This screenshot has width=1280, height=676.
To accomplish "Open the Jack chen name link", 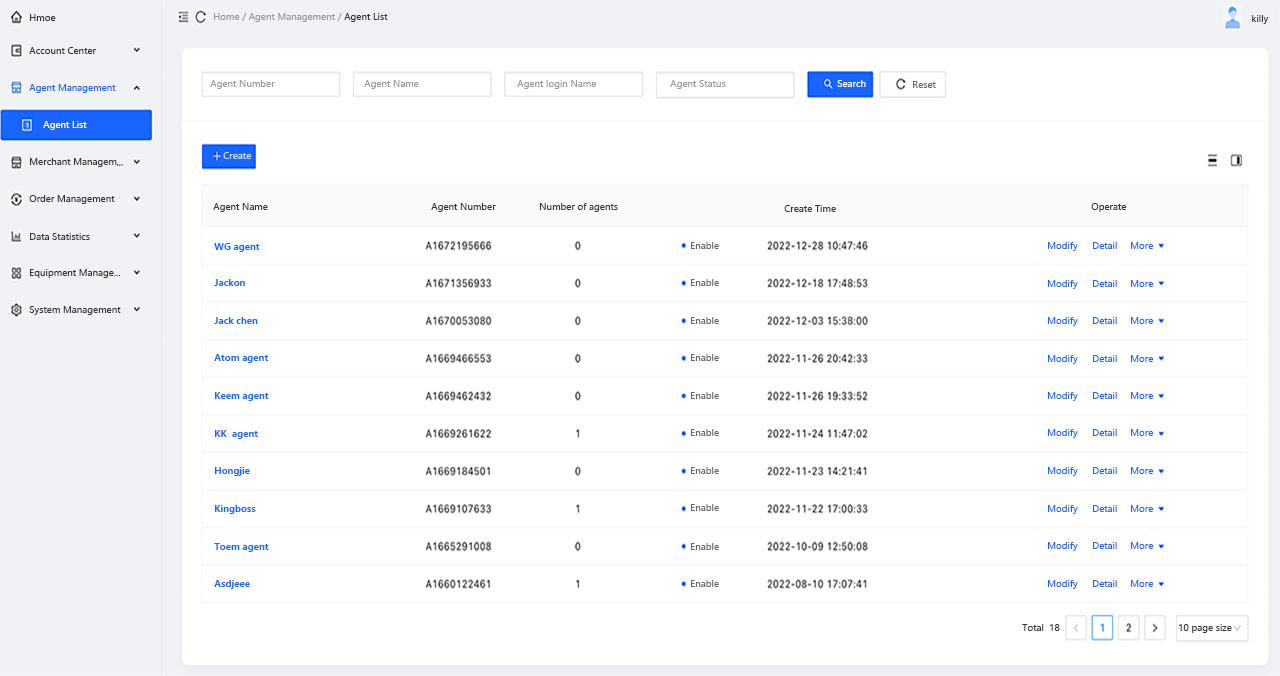I will tap(236, 321).
